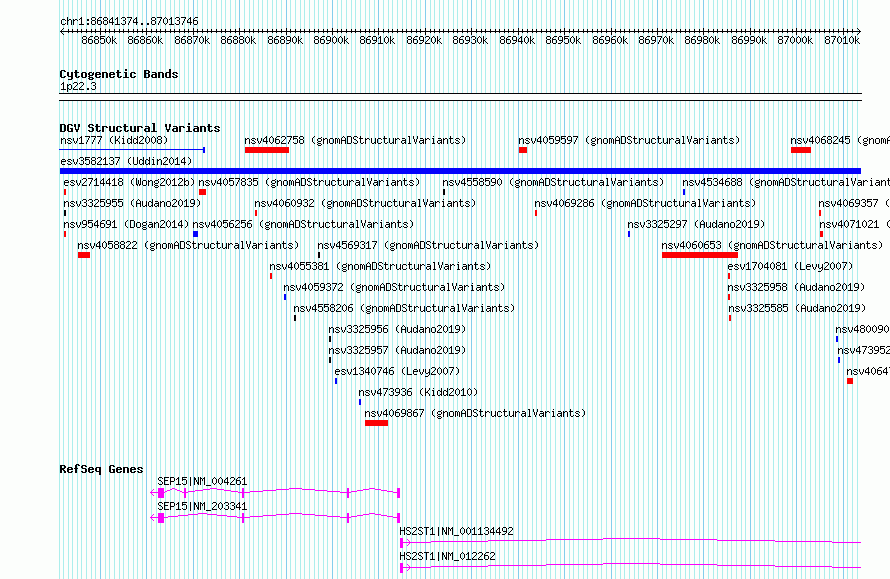Select the long blue esv3582137 bar
This screenshot has height=579, width=890.
460,171
